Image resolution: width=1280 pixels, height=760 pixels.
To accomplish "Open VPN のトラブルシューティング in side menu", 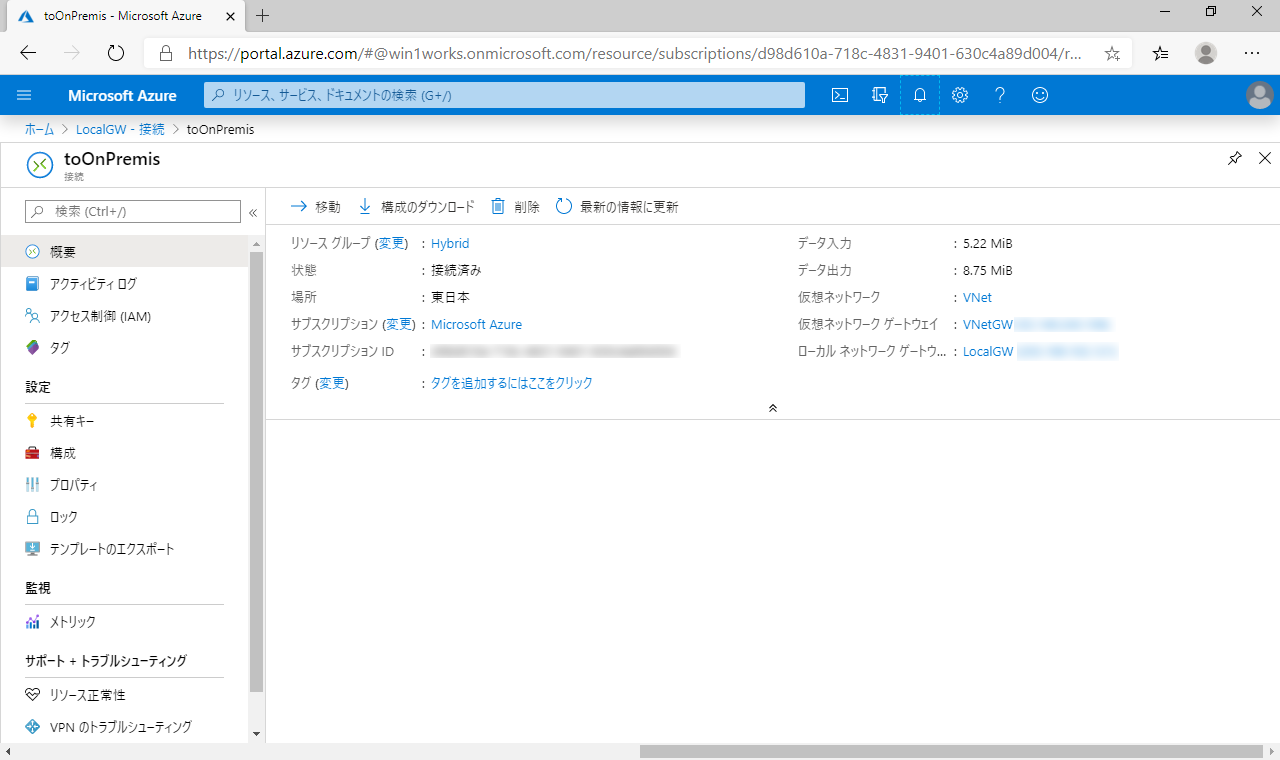I will pos(125,727).
